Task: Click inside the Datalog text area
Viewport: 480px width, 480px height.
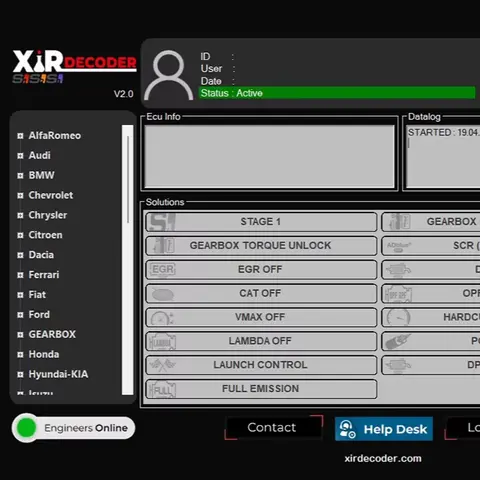Action: point(443,157)
